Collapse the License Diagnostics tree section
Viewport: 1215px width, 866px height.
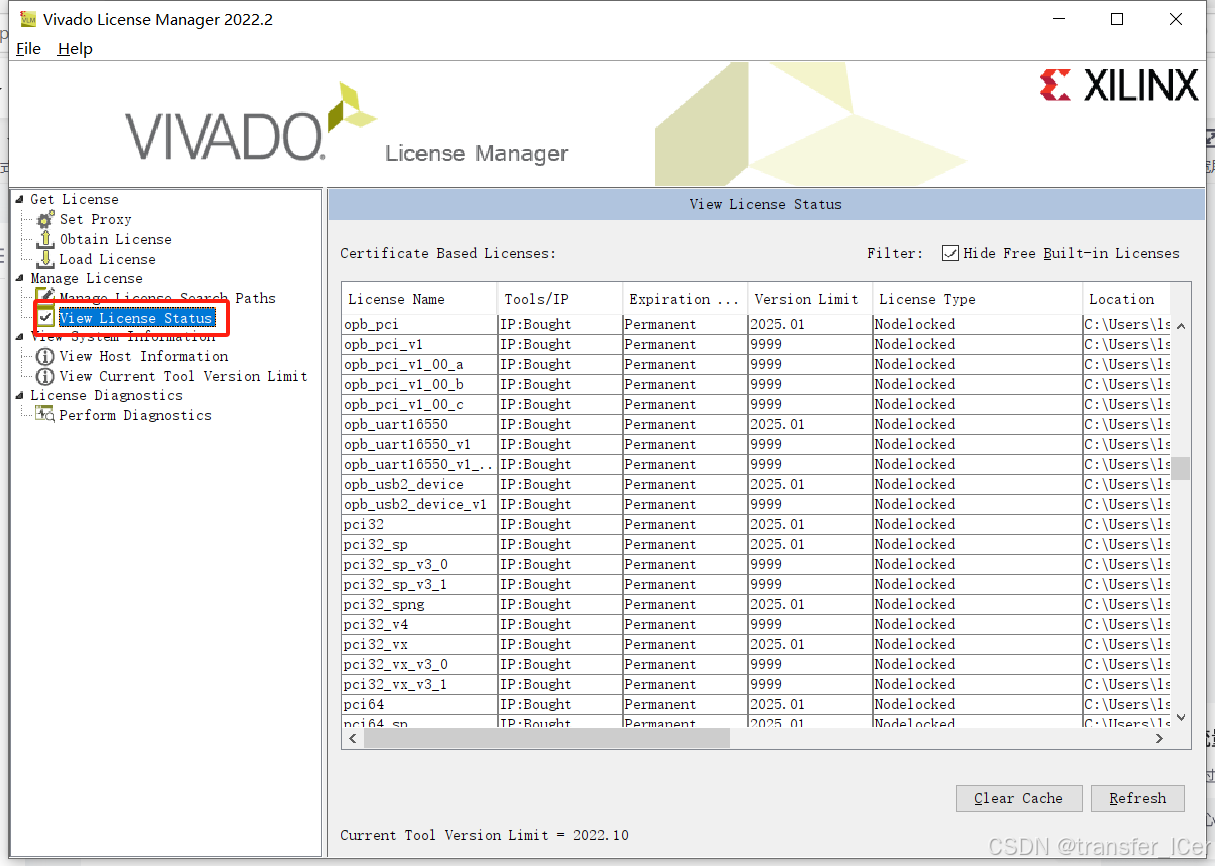pyautogui.click(x=20, y=395)
